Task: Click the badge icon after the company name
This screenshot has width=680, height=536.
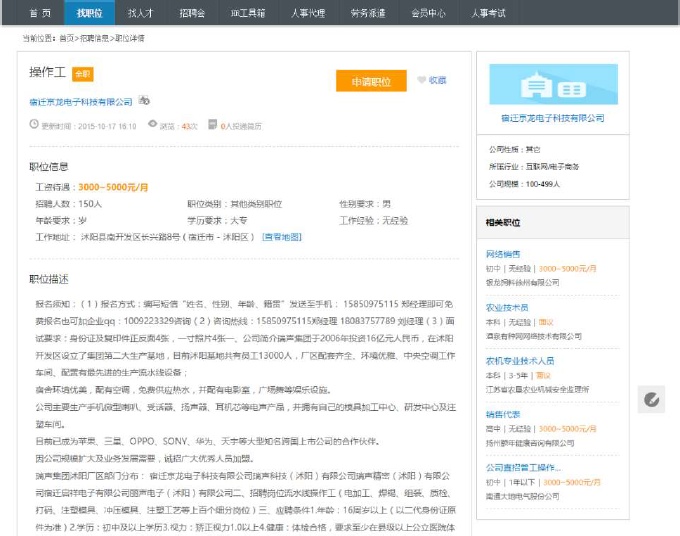Action: pos(144,101)
